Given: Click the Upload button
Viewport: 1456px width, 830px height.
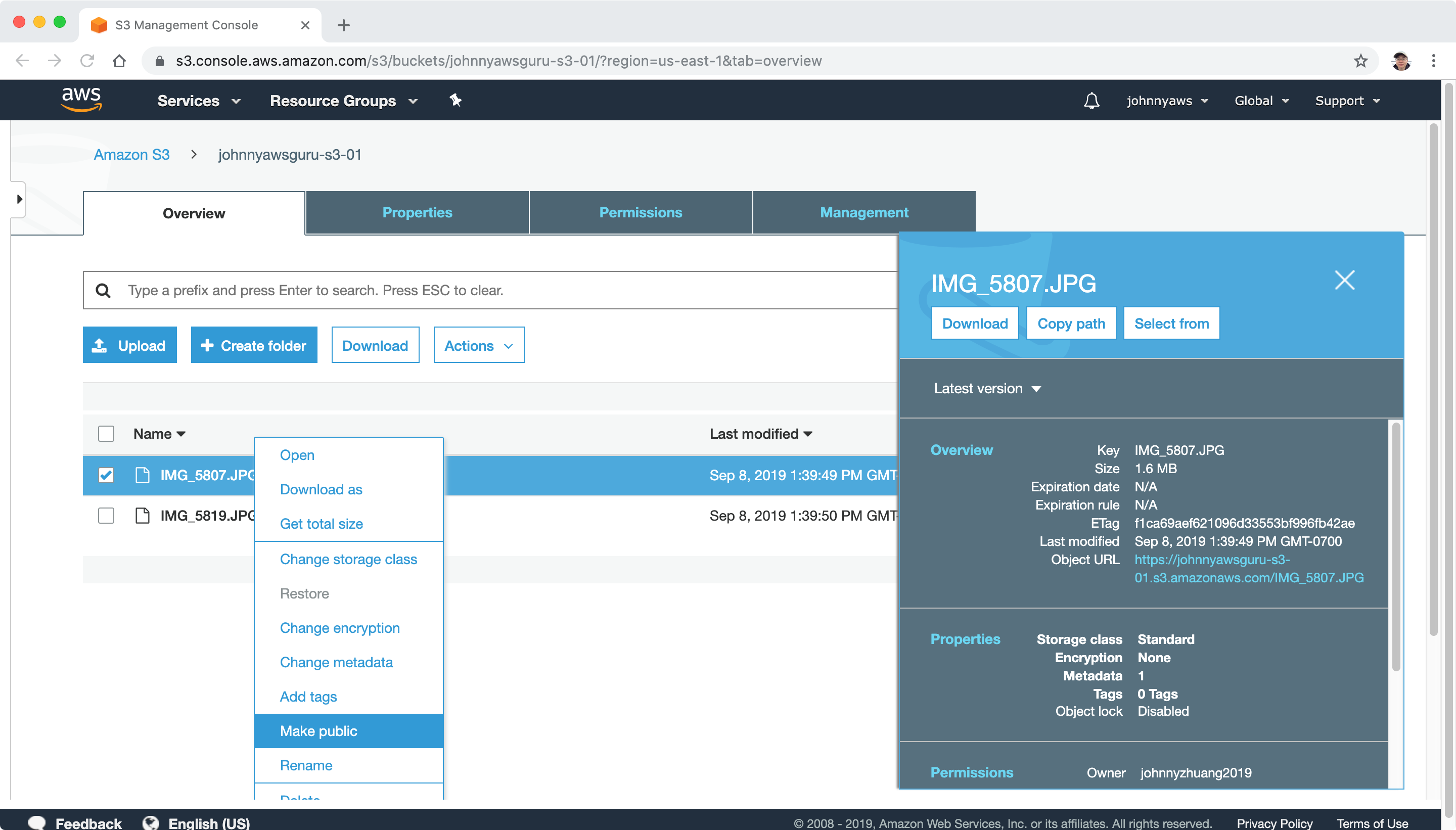Looking at the screenshot, I should tap(130, 345).
